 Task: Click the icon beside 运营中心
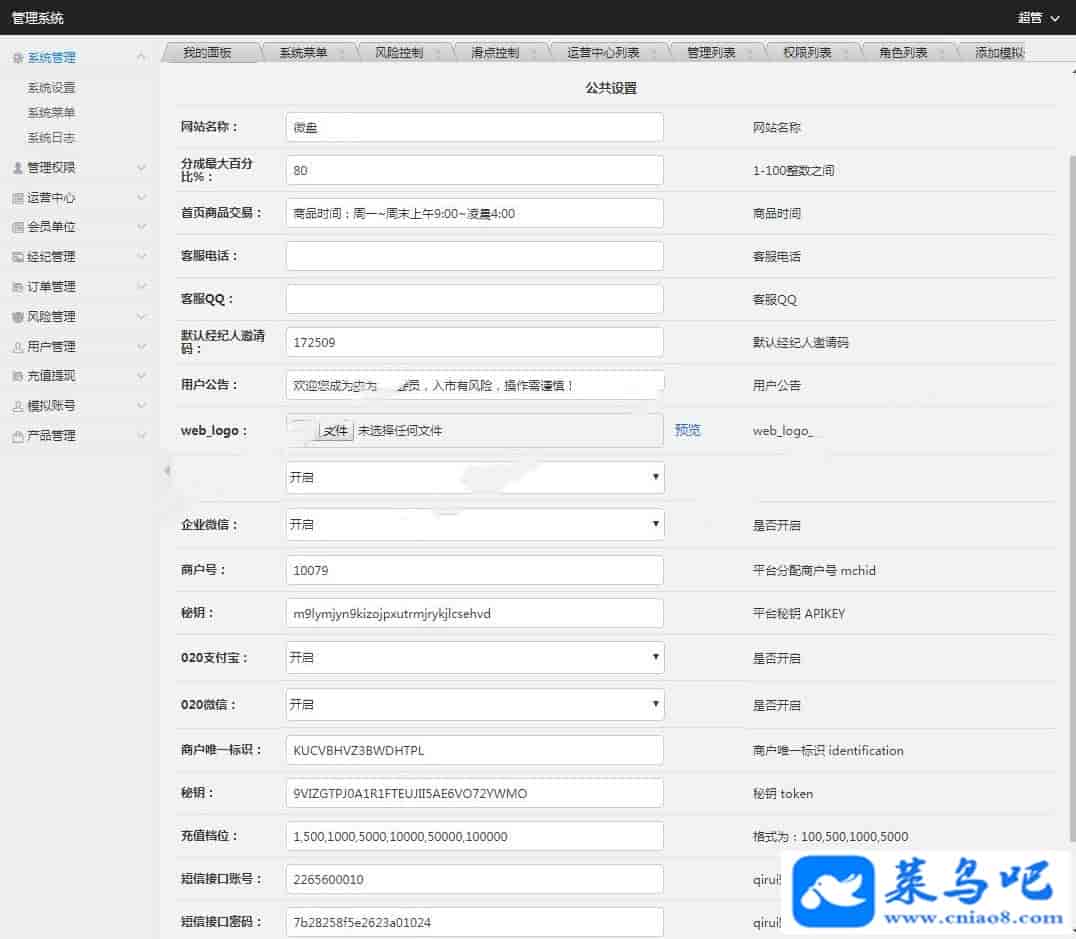click(x=18, y=198)
